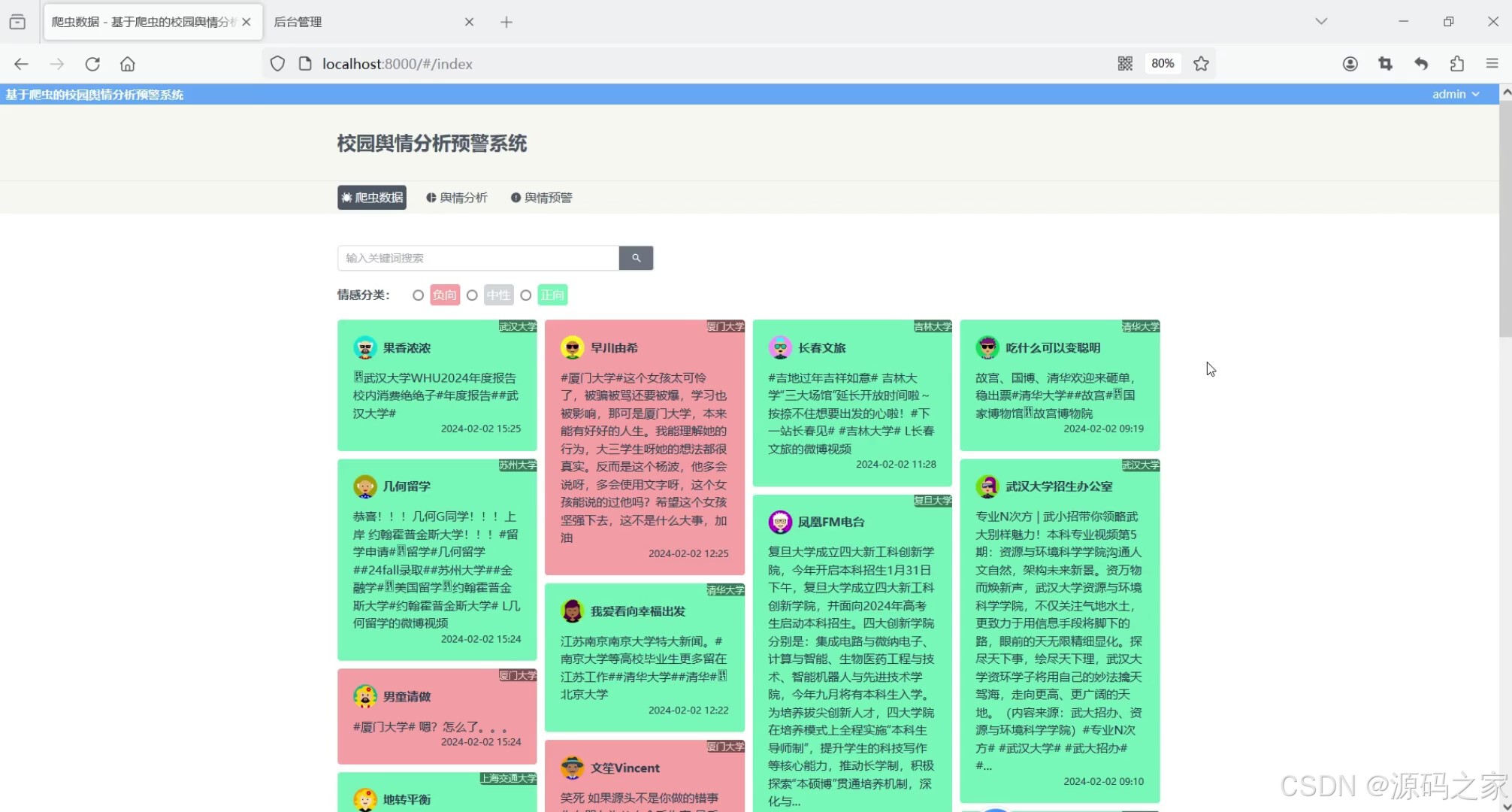Select the 负向 sentiment radio button
Screen dimensions: 1512x812
[418, 295]
